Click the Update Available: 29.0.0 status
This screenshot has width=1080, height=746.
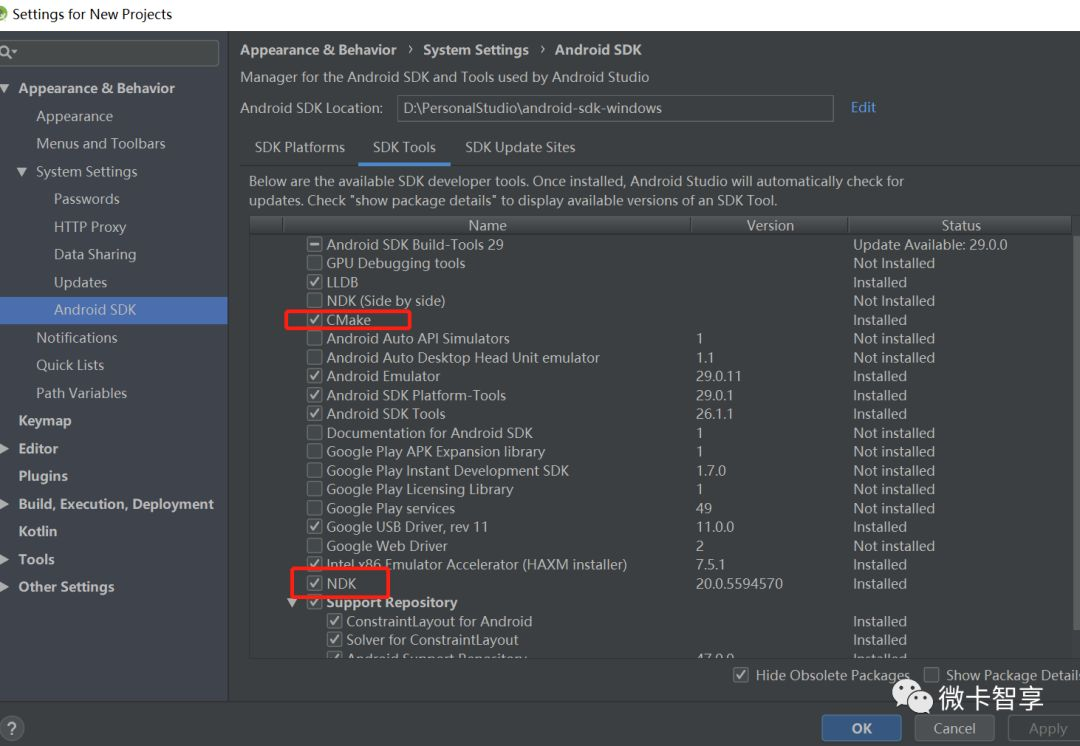tap(930, 245)
